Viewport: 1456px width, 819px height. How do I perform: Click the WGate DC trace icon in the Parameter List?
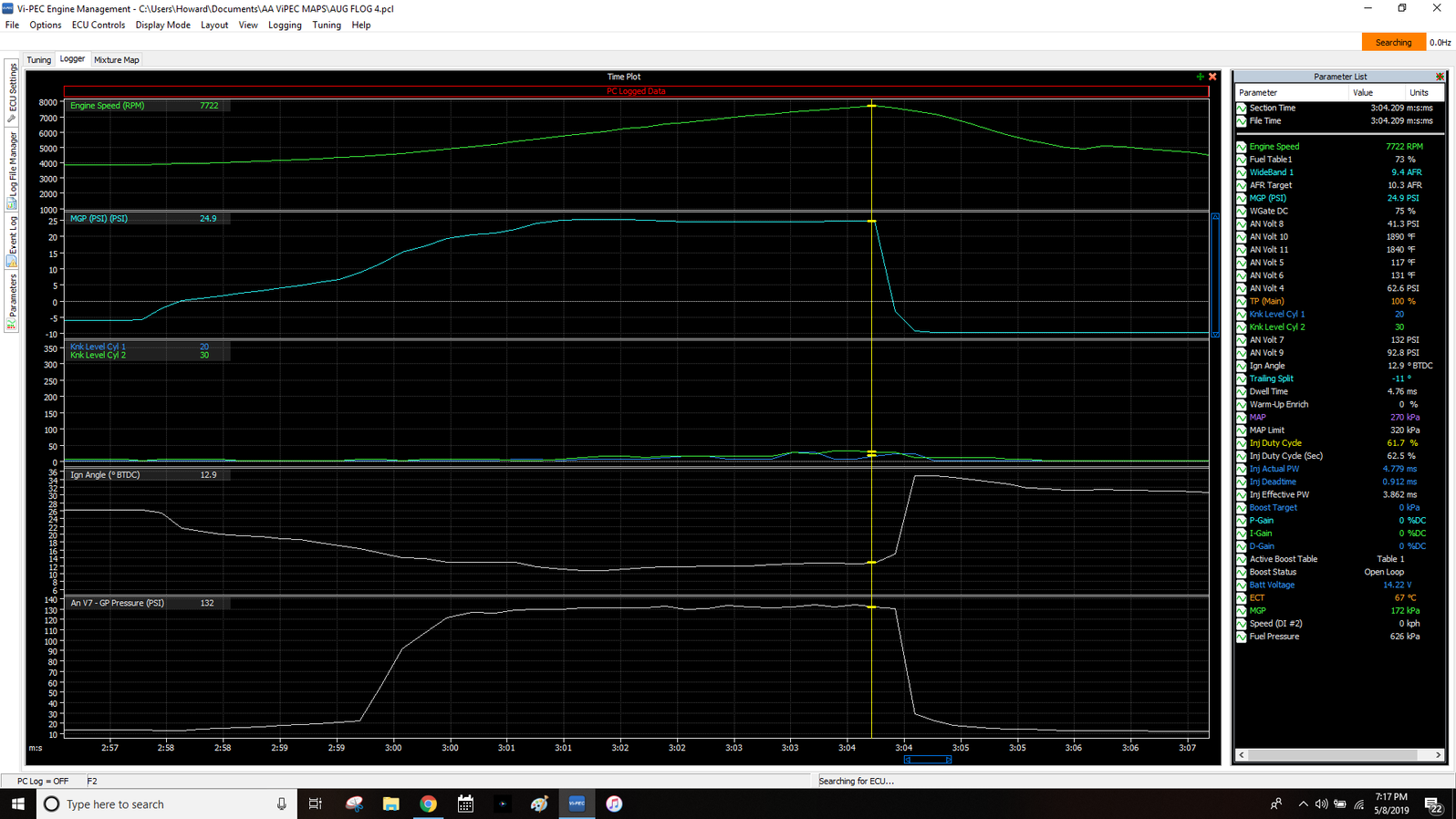pyautogui.click(x=1242, y=211)
